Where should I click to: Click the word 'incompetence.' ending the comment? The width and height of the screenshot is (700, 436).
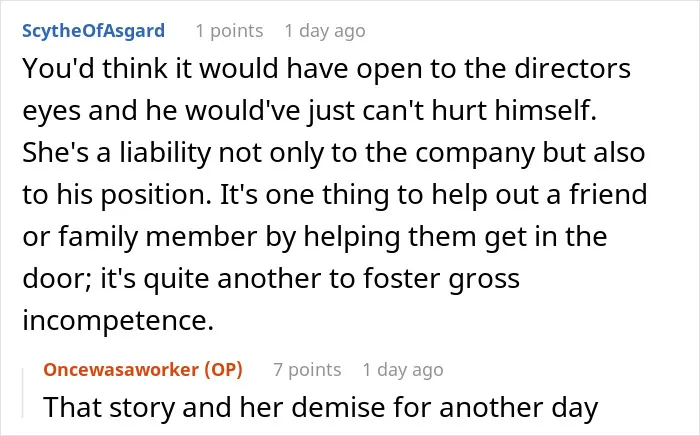[118, 320]
